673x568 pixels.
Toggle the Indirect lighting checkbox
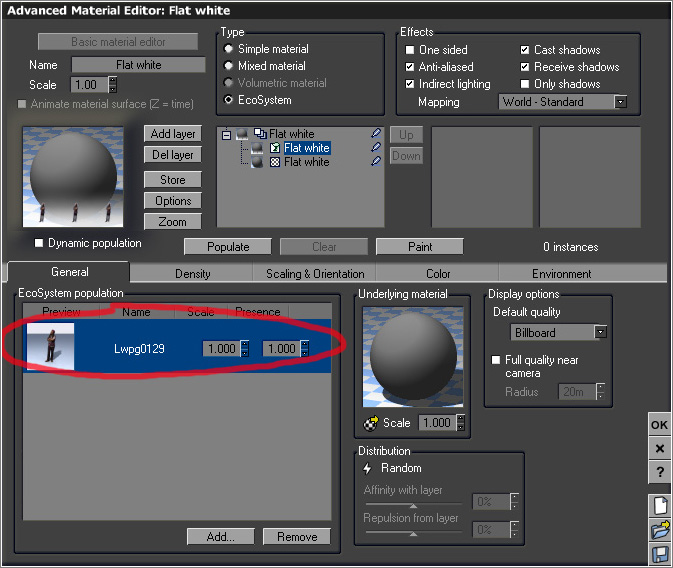click(x=410, y=84)
